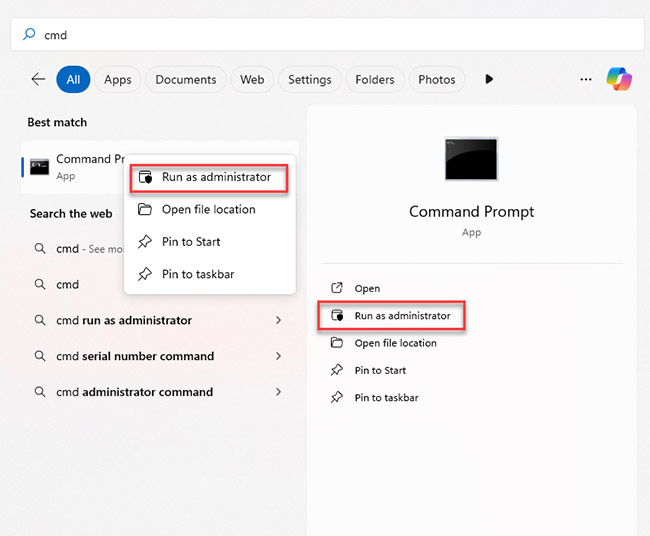Click the large Command Prompt icon in preview
This screenshot has height=536, width=650.
(471, 159)
